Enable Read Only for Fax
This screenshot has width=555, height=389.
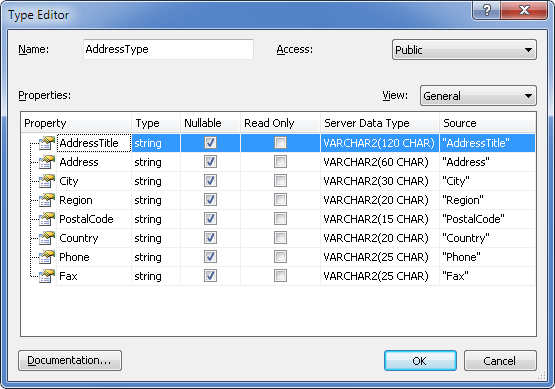[x=280, y=276]
